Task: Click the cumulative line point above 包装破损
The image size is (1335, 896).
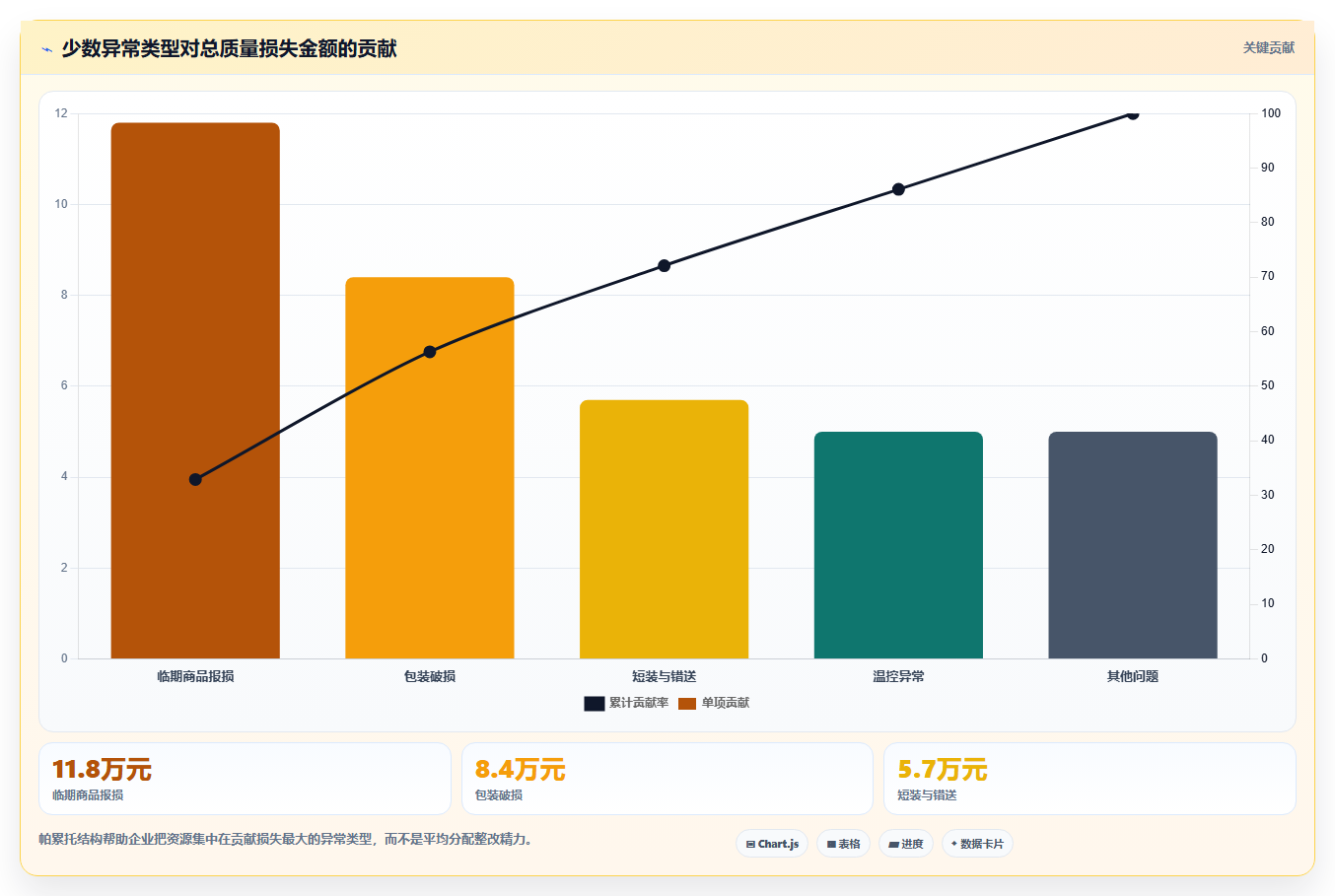Action: point(430,352)
